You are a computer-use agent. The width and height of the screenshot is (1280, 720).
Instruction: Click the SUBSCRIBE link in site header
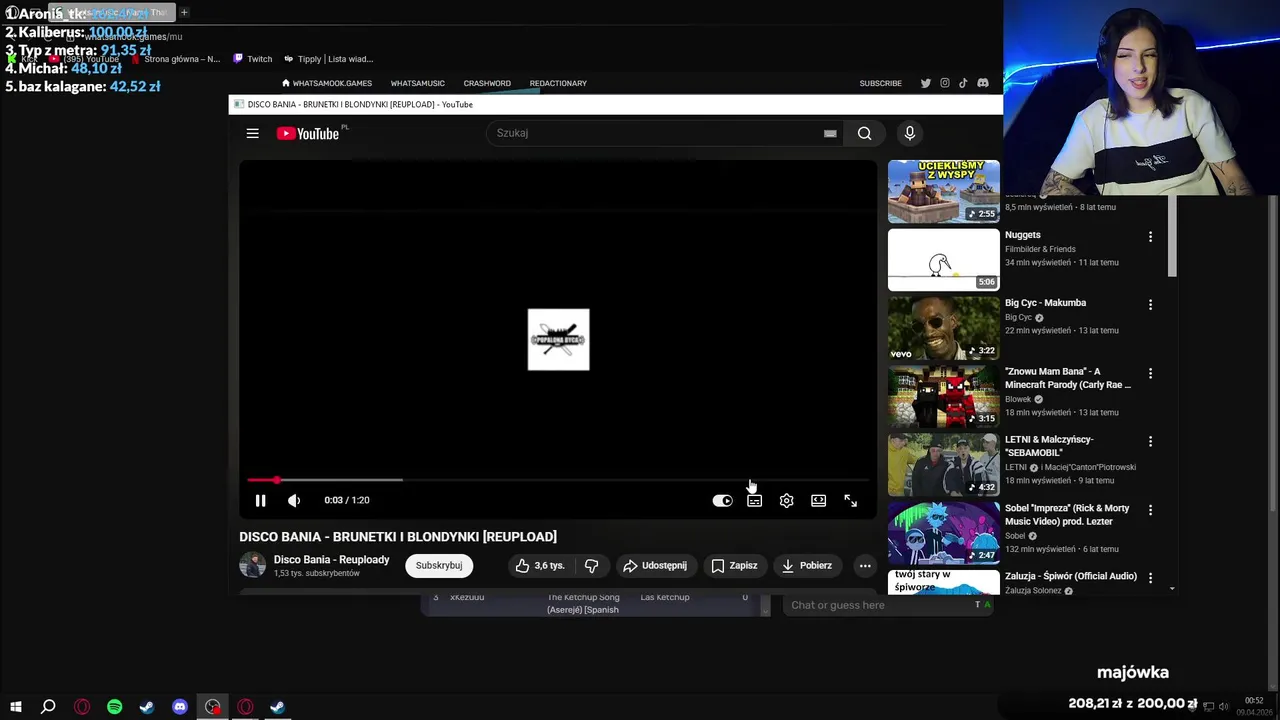880,83
